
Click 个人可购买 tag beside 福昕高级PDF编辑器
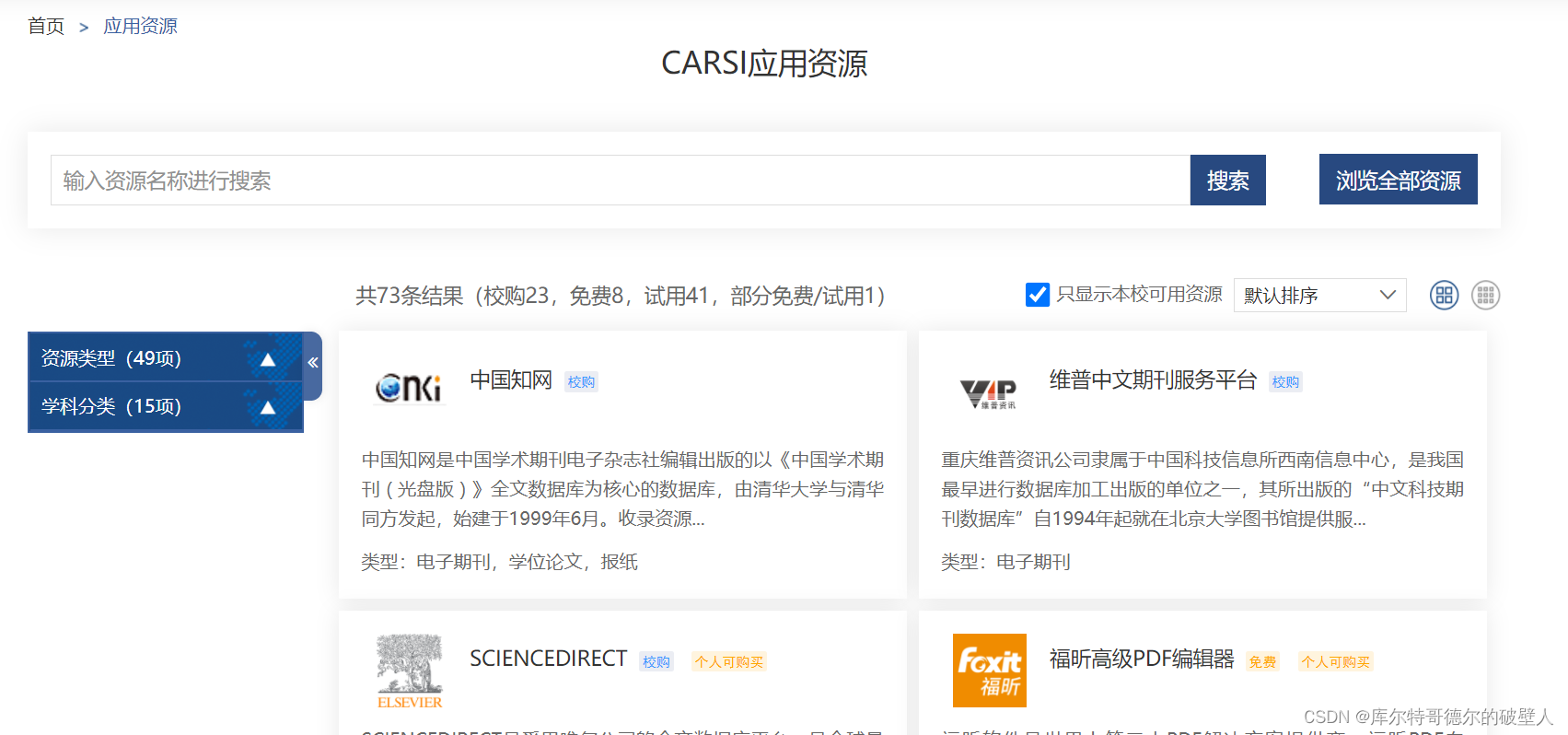1336,662
